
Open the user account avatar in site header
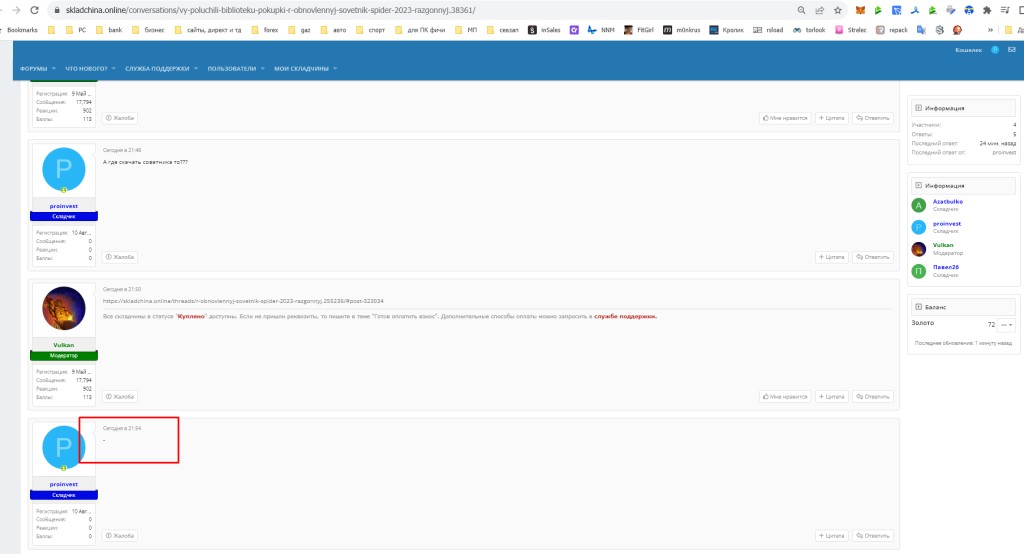pos(995,50)
